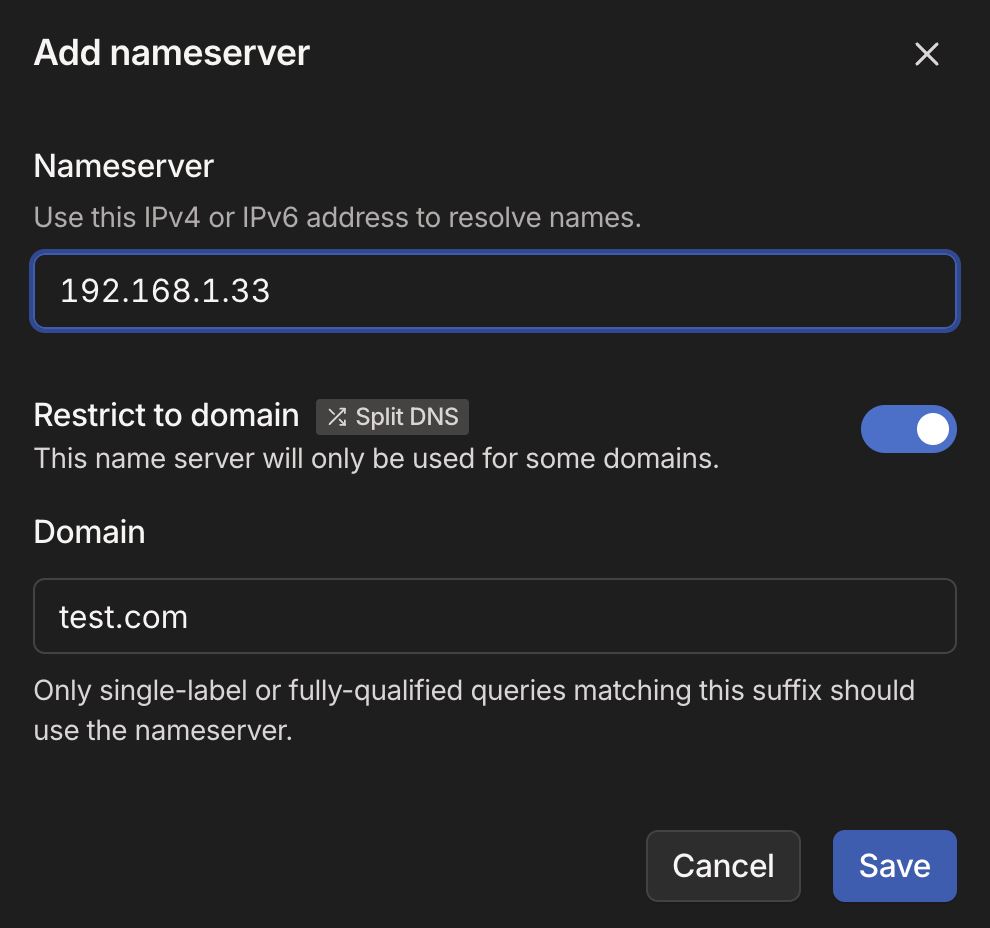
Task: Close the Add nameserver dialog
Action: point(926,54)
